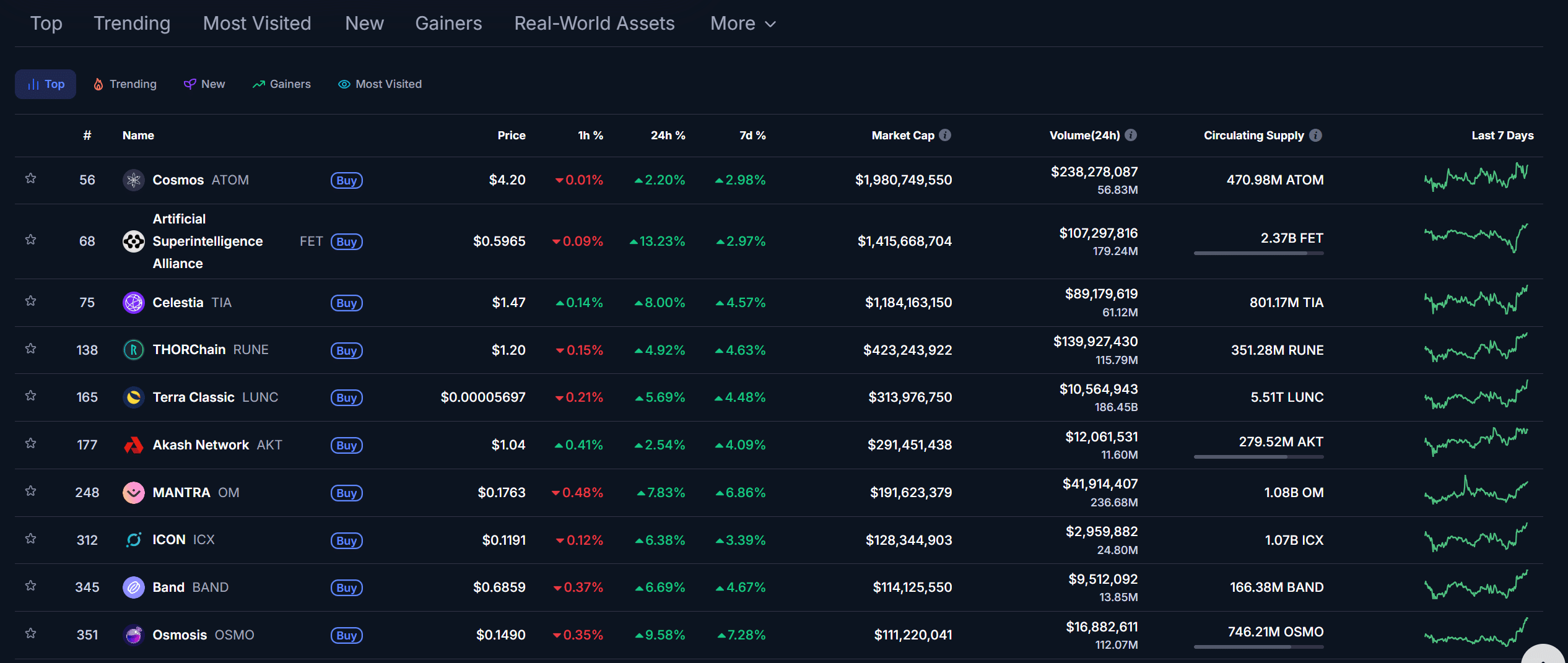1568x663 pixels.
Task: Expand the More dropdown menu
Action: point(743,24)
